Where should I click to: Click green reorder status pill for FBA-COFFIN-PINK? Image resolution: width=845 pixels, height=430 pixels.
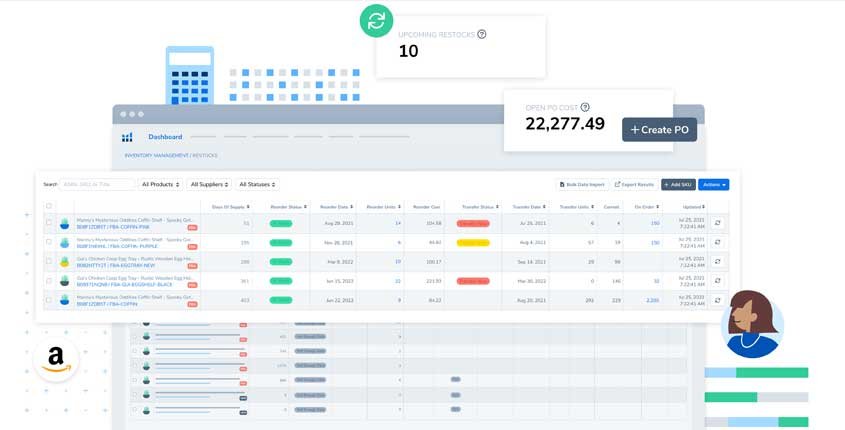(281, 223)
